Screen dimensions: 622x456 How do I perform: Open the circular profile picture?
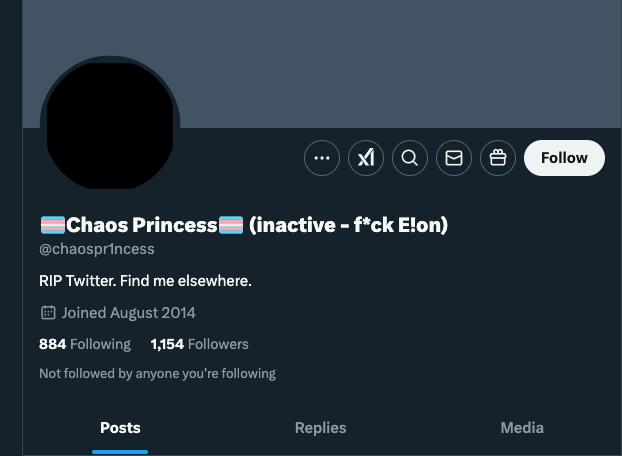[110, 125]
